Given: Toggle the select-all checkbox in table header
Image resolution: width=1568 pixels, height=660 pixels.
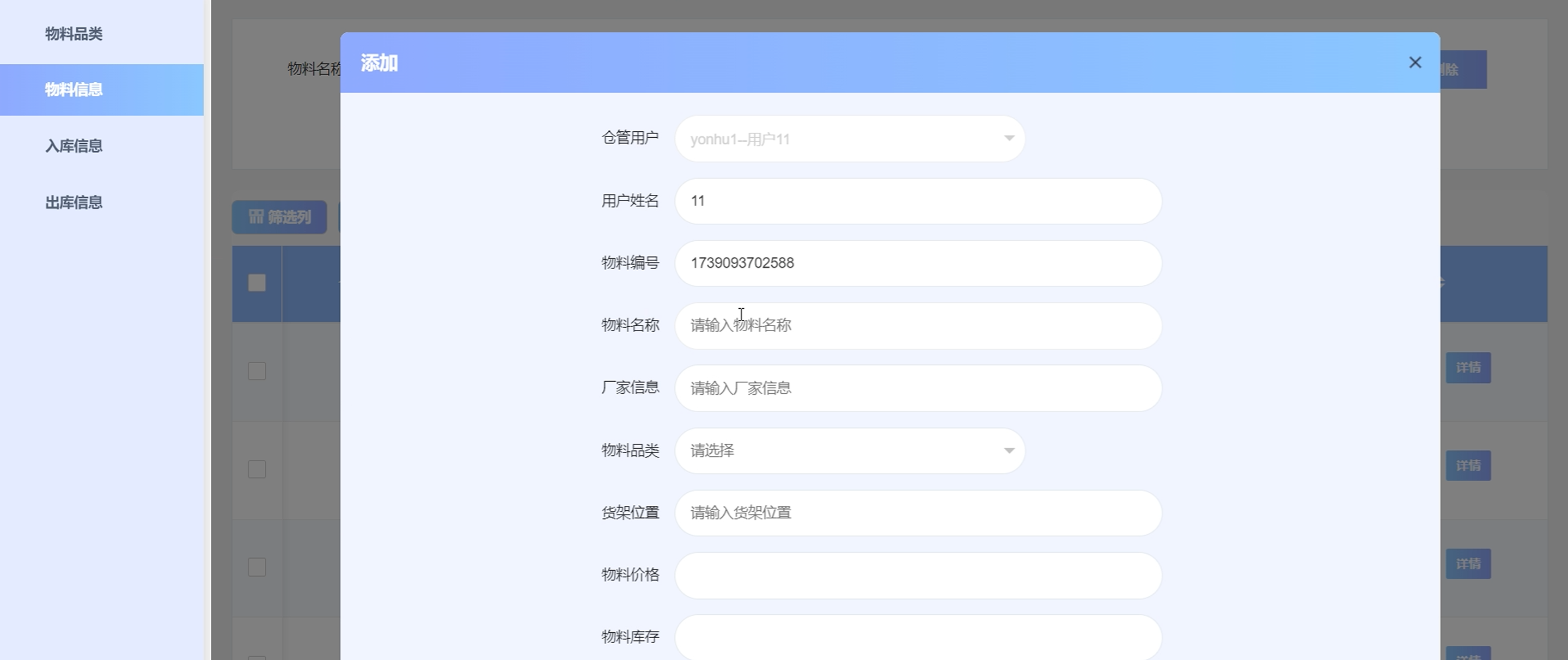Looking at the screenshot, I should [257, 283].
